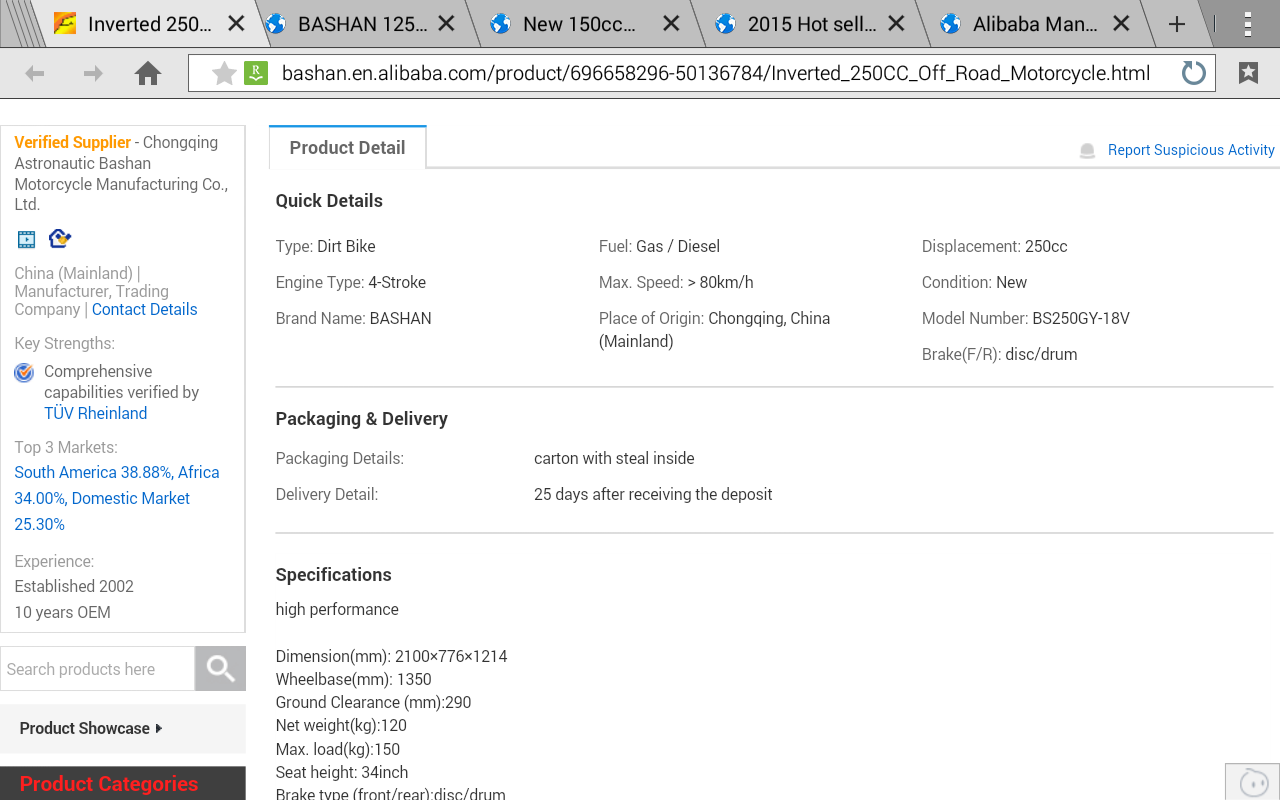Close the Inverted 250 tab

click(x=236, y=24)
